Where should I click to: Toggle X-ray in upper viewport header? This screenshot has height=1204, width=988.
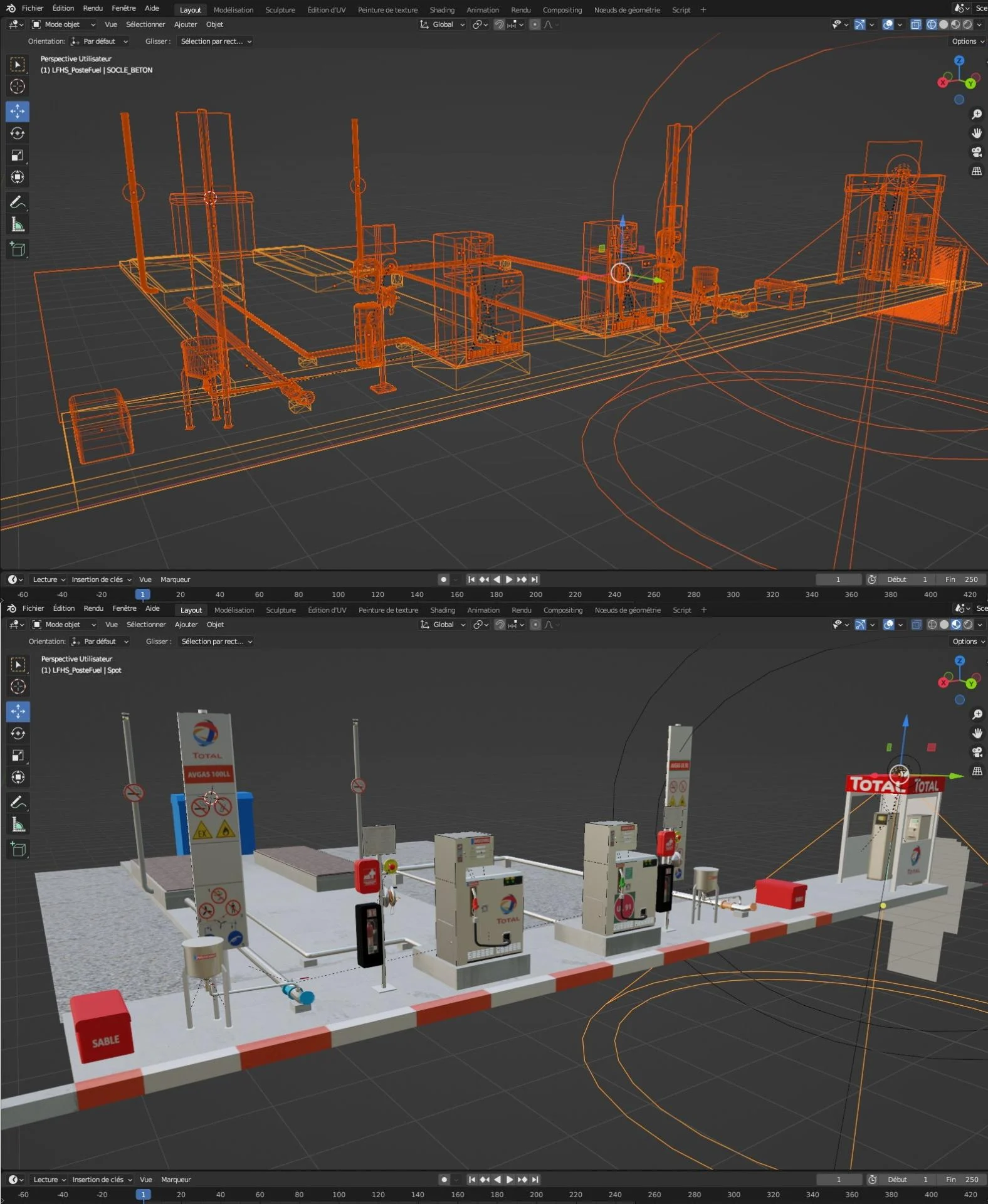(x=915, y=24)
